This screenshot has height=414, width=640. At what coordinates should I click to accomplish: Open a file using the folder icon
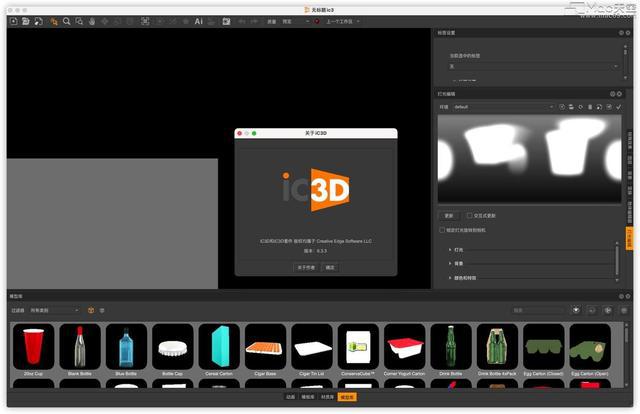(26, 21)
